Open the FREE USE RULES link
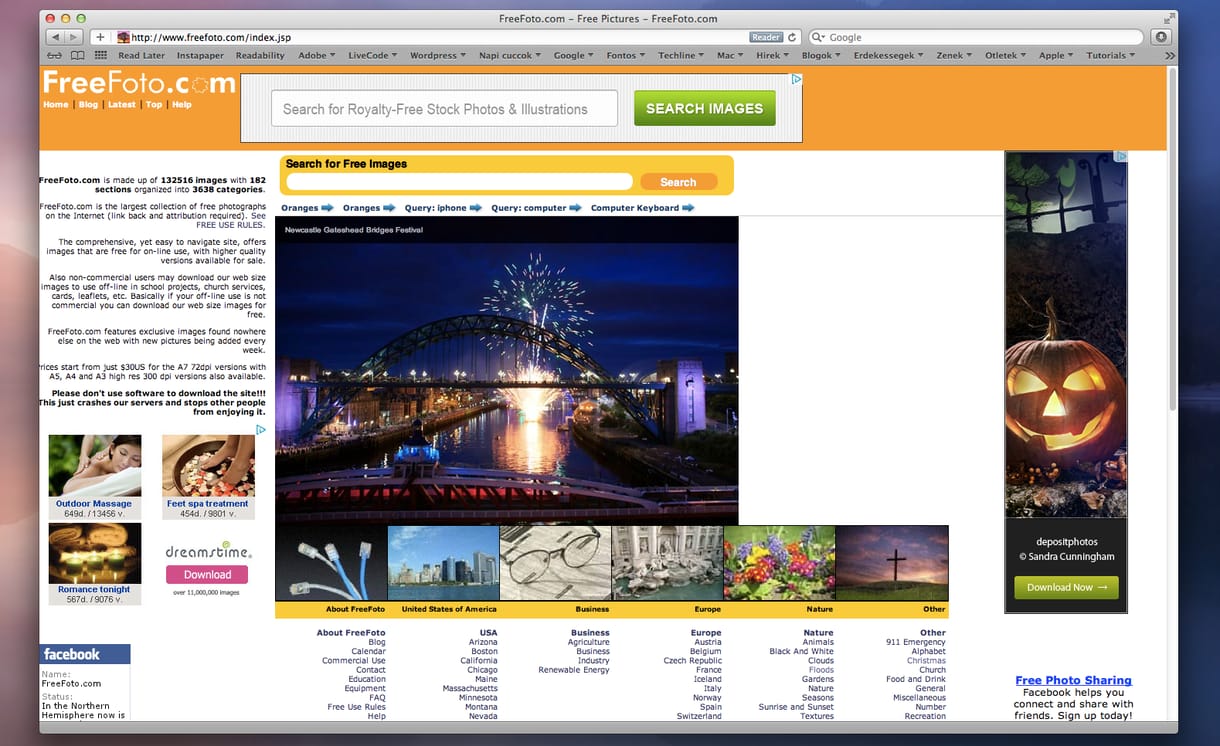The height and width of the screenshot is (746, 1220). coord(230,225)
